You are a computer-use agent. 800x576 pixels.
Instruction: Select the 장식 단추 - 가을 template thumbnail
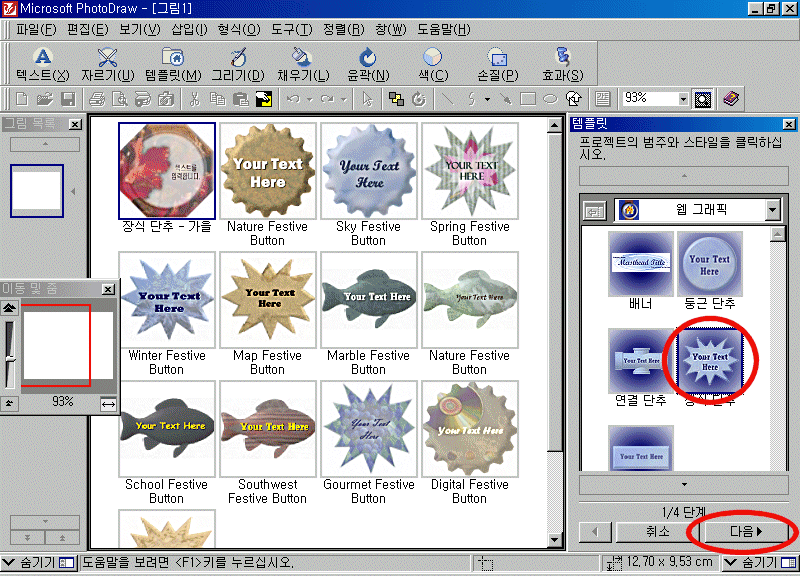167,171
